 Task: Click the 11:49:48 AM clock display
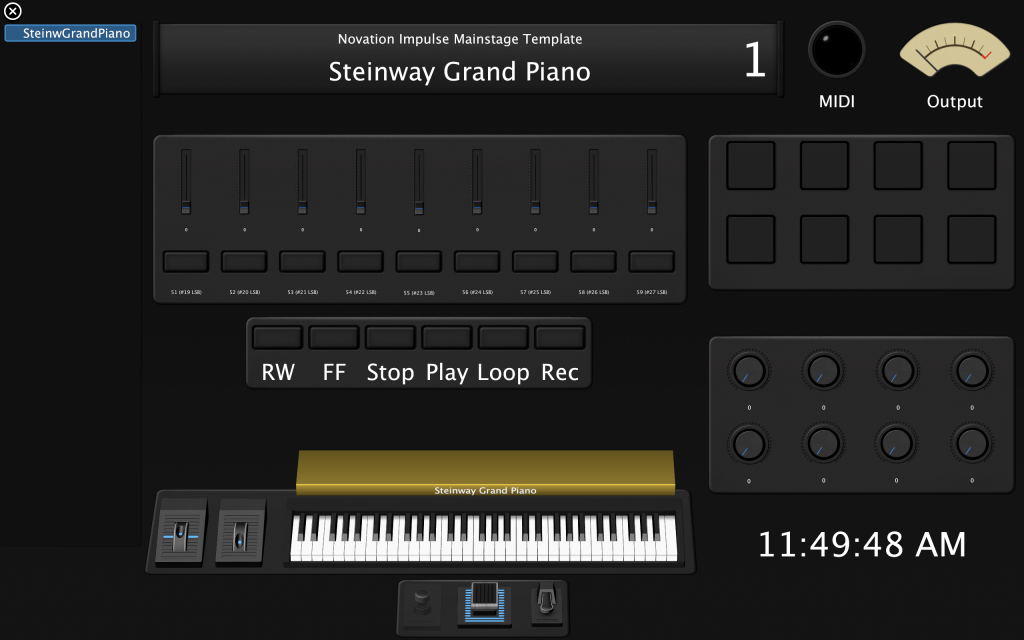coord(862,544)
